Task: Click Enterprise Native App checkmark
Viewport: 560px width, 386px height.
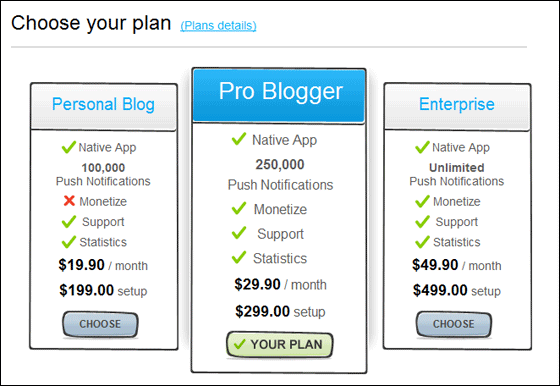Action: 422,147
